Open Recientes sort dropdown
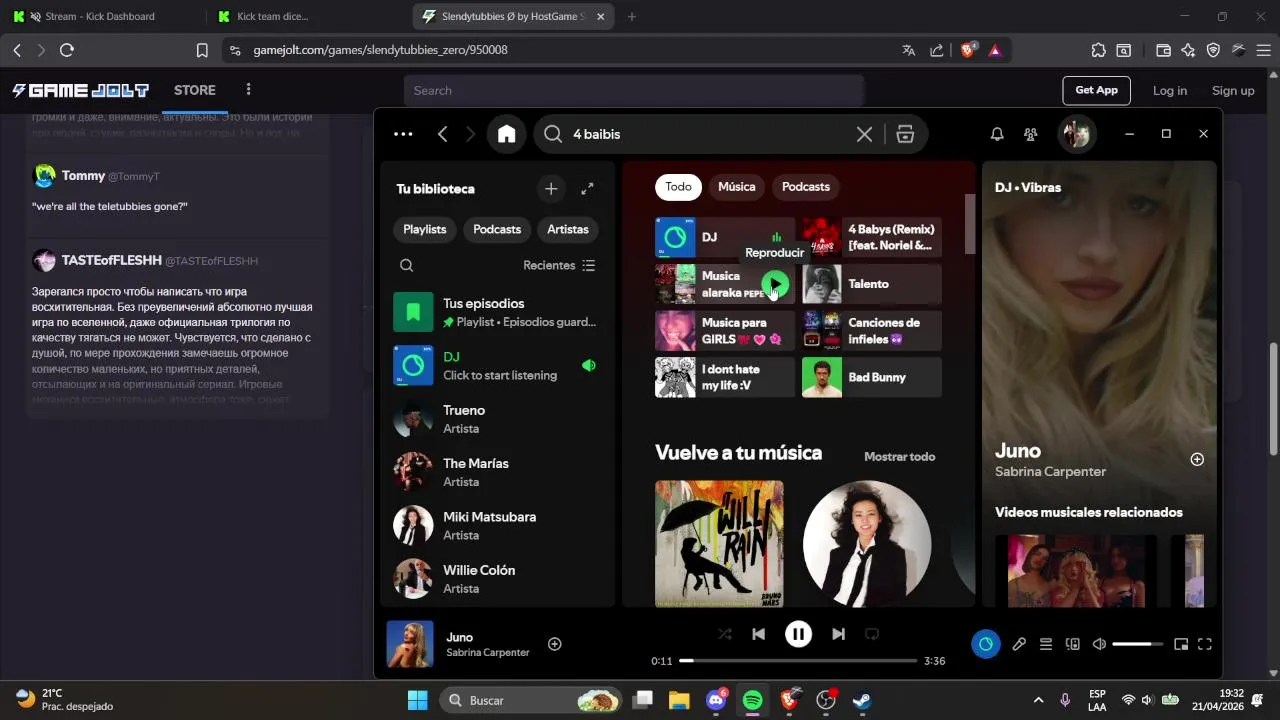 (559, 265)
